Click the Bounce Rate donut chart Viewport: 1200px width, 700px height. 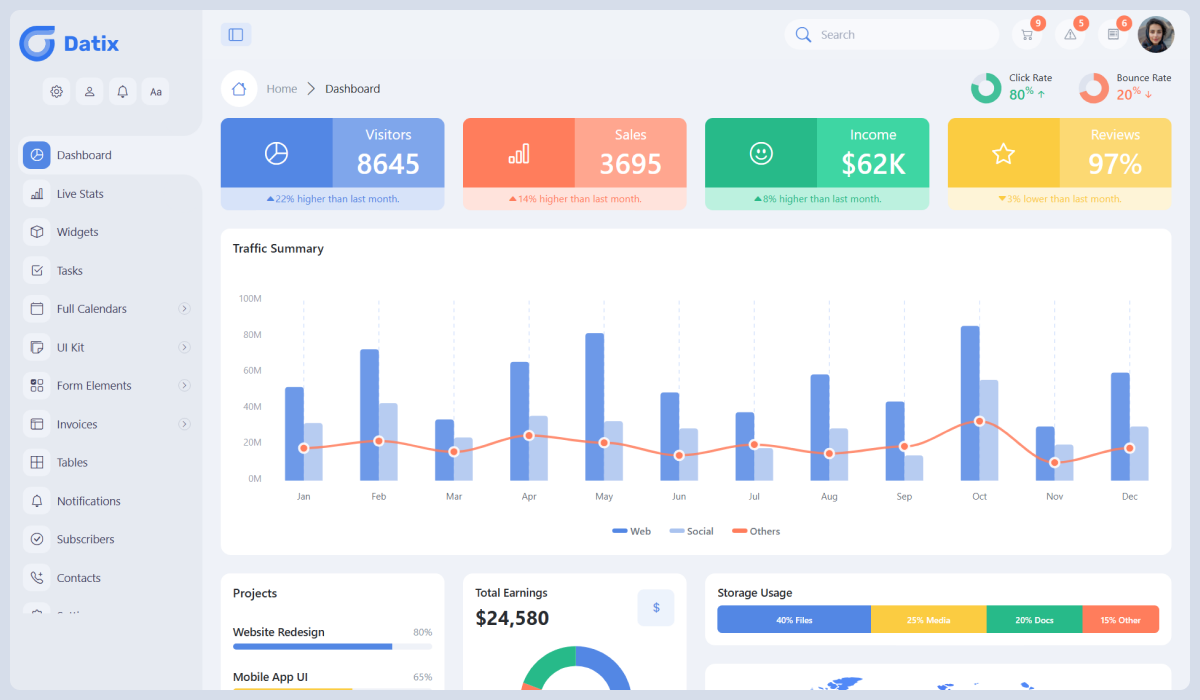click(1094, 88)
